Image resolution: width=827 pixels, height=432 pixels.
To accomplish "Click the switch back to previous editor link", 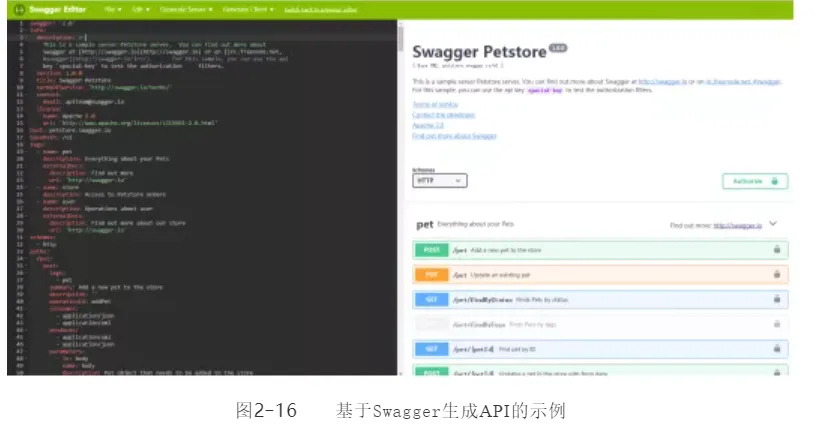I will [x=321, y=10].
